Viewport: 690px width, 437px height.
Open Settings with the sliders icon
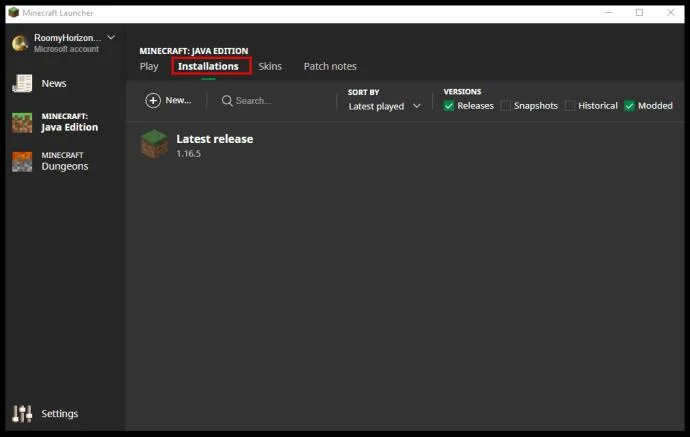(x=22, y=414)
